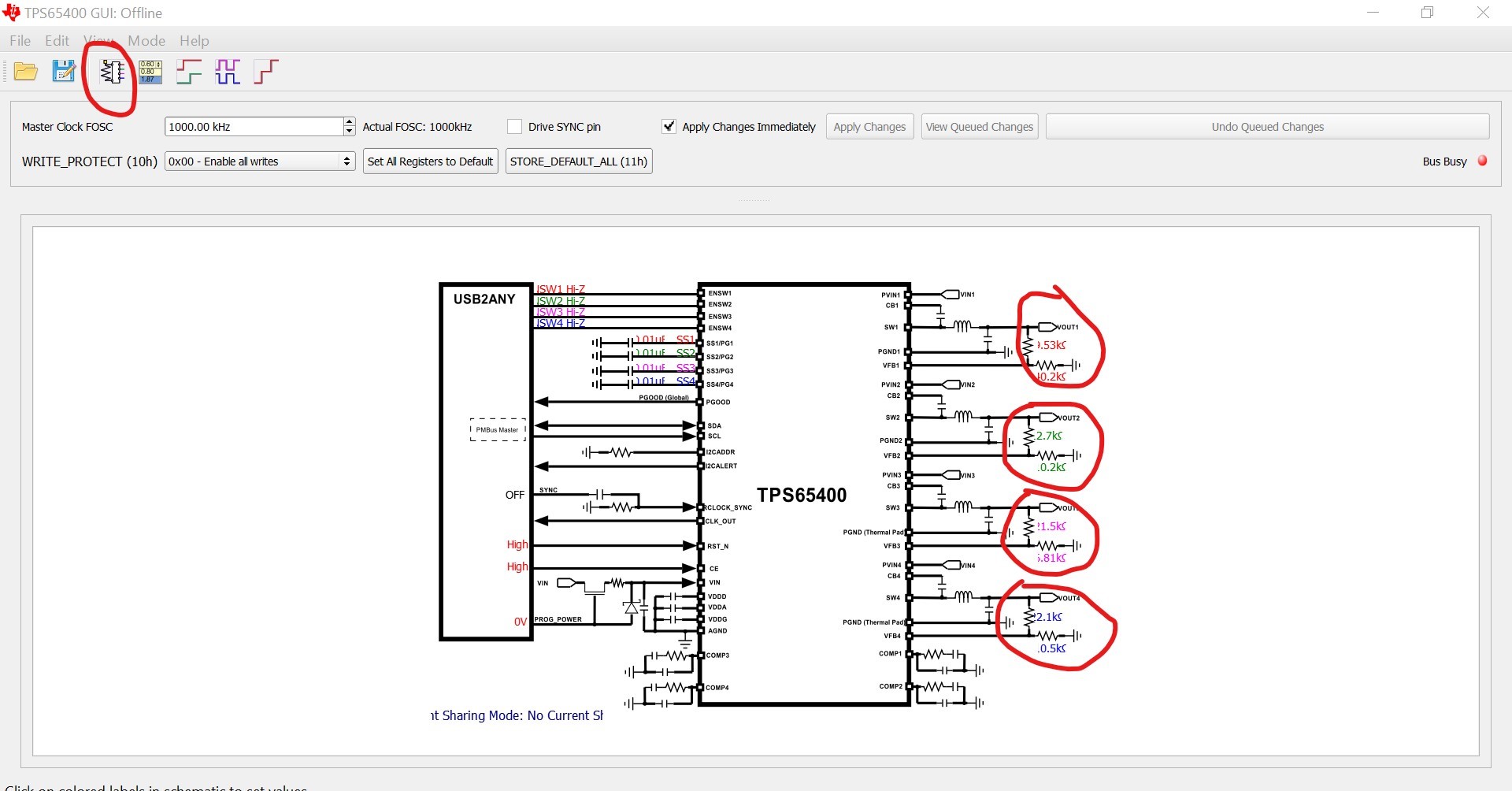The image size is (1512, 791).
Task: Open the Help menu
Action: click(x=194, y=41)
